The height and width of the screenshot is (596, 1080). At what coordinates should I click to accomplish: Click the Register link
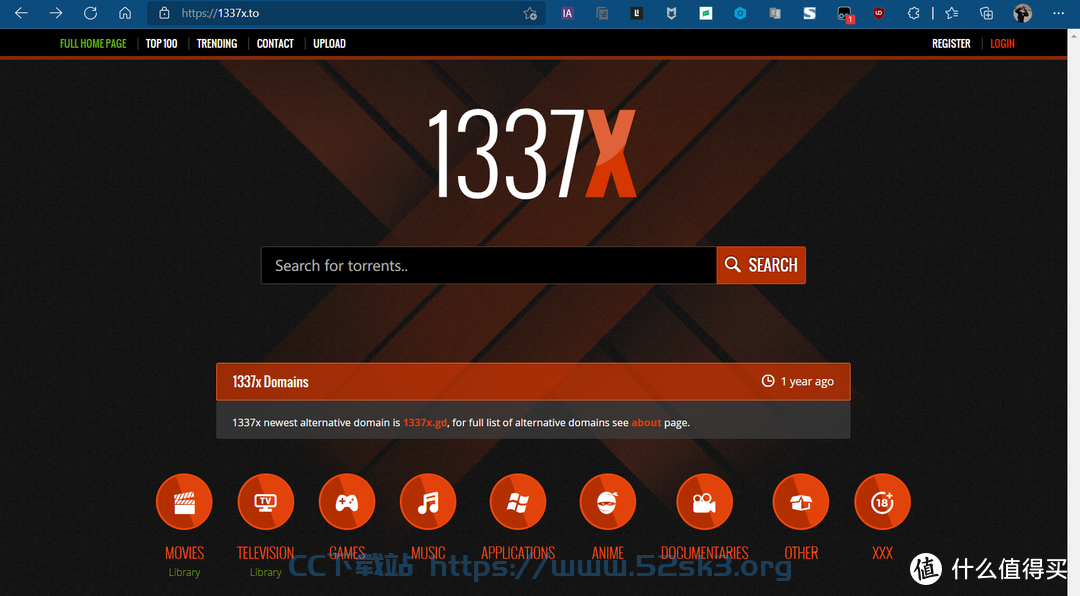(951, 43)
